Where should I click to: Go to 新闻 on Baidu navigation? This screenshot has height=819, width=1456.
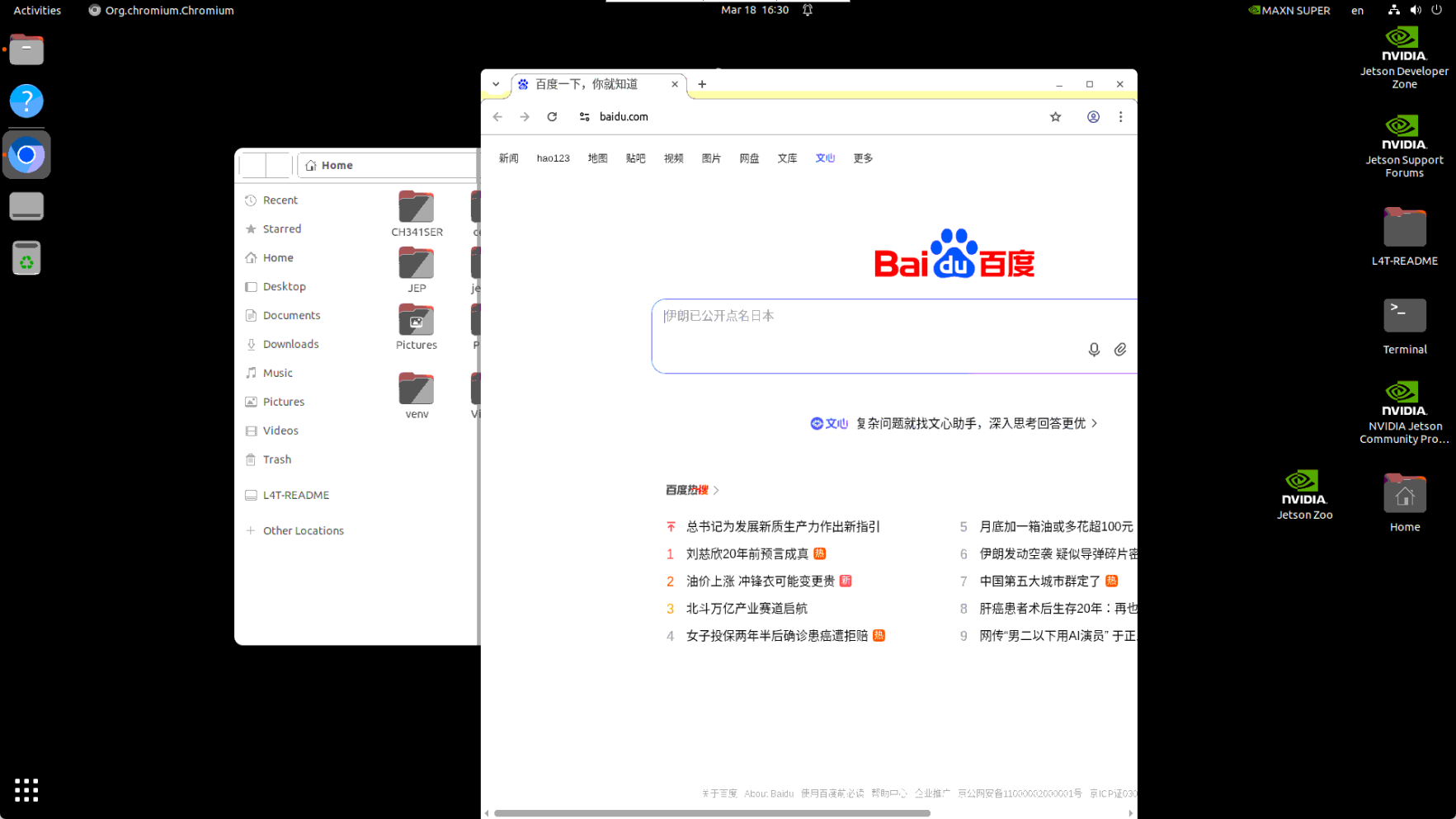508,158
